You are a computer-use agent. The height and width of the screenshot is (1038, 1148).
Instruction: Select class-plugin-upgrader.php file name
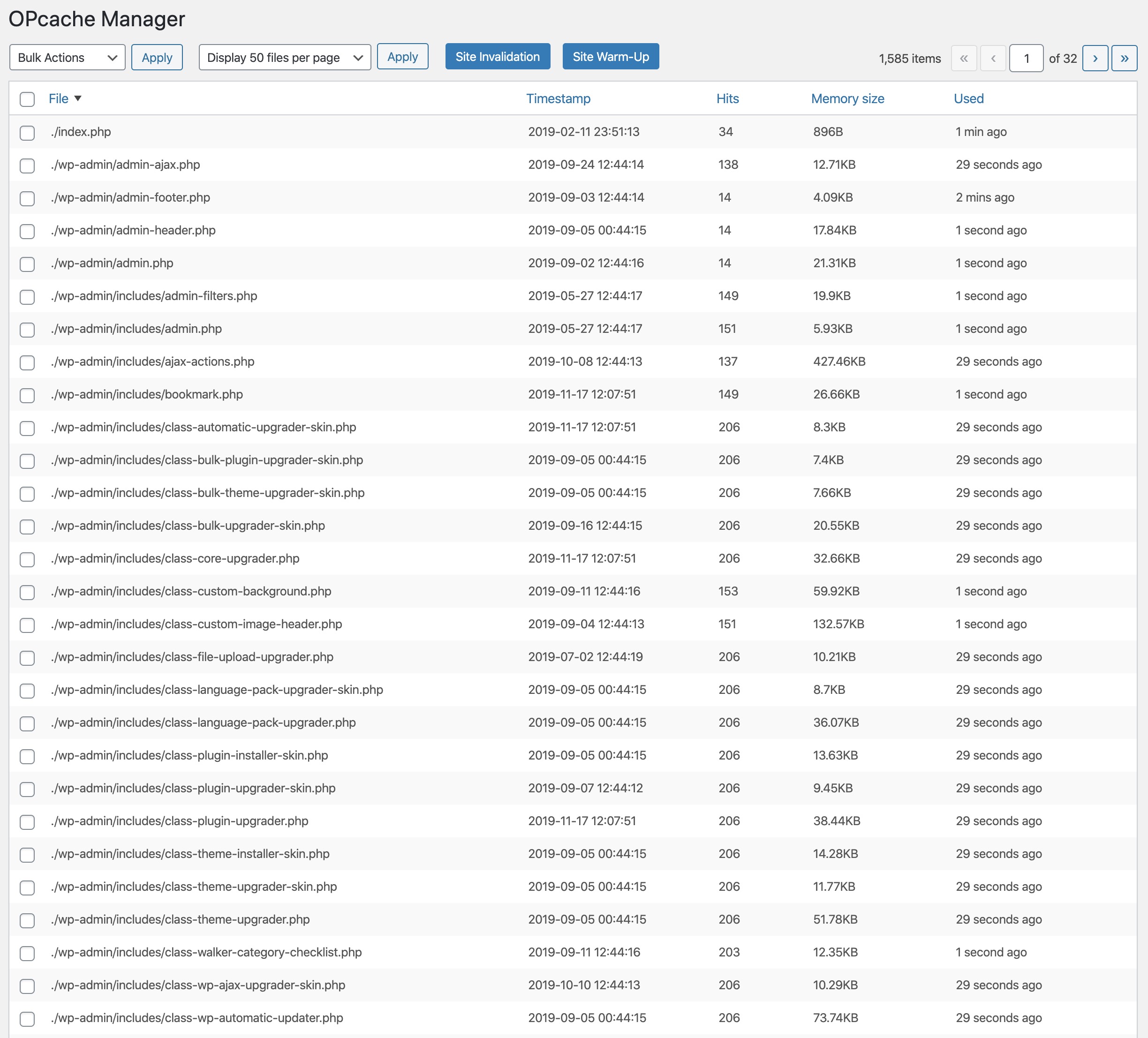pos(179,821)
